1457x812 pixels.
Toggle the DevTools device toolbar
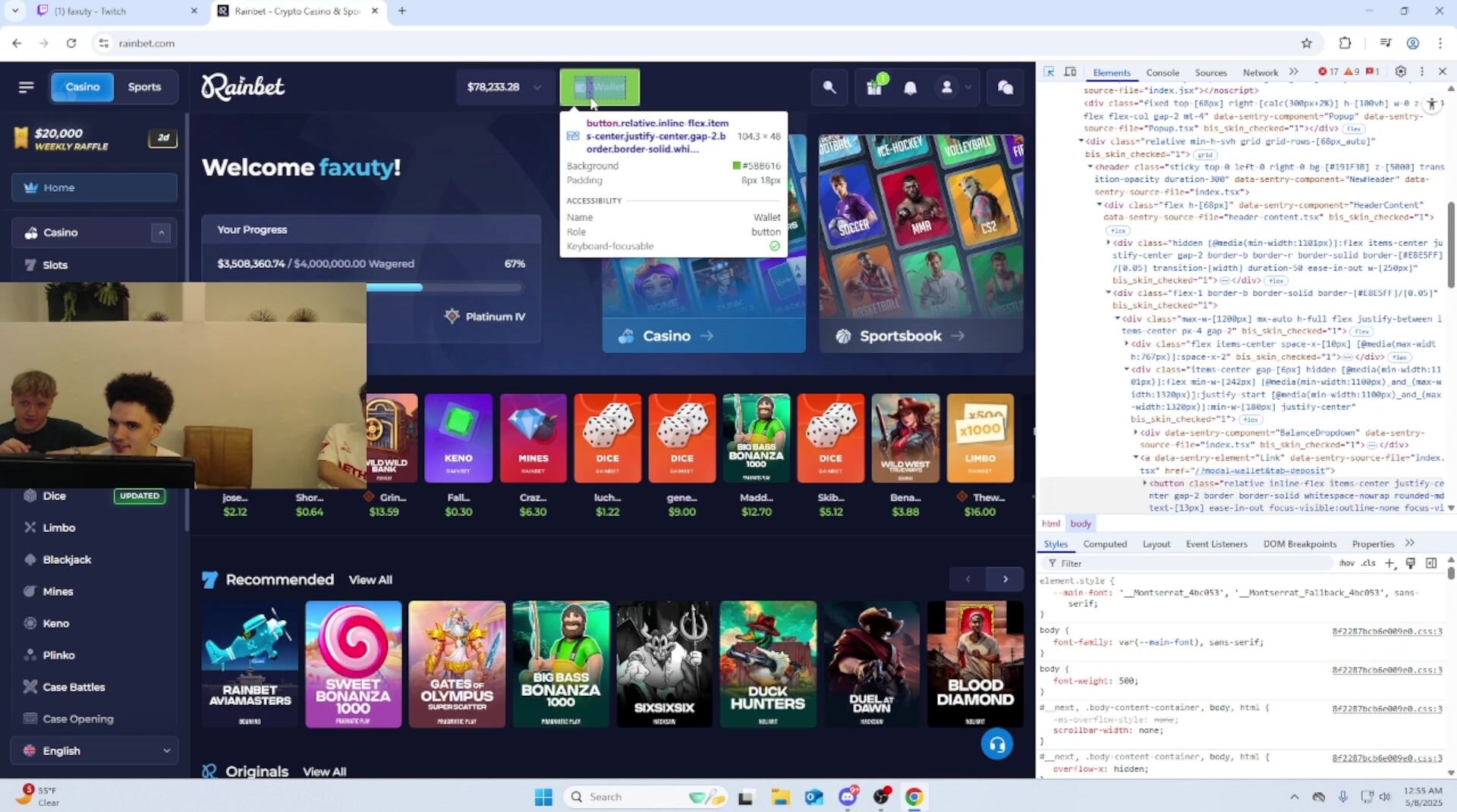(x=1070, y=72)
